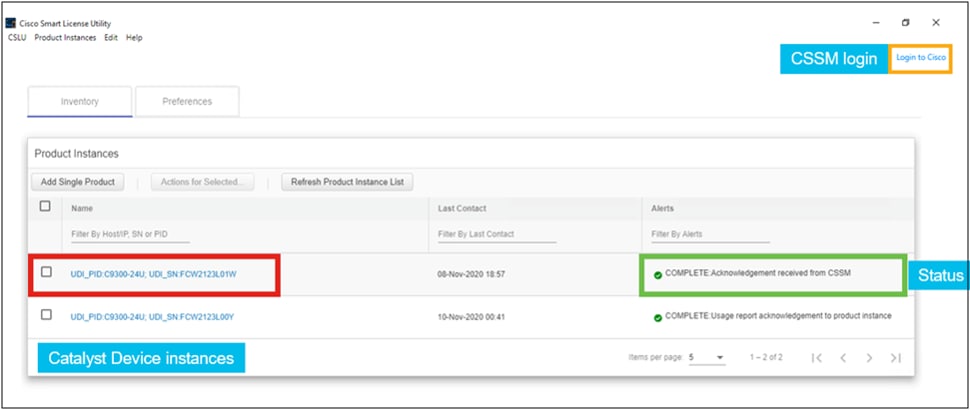This screenshot has height=410, width=970.
Task: Click the Cisco Smart License Utility app icon
Action: 11,23
